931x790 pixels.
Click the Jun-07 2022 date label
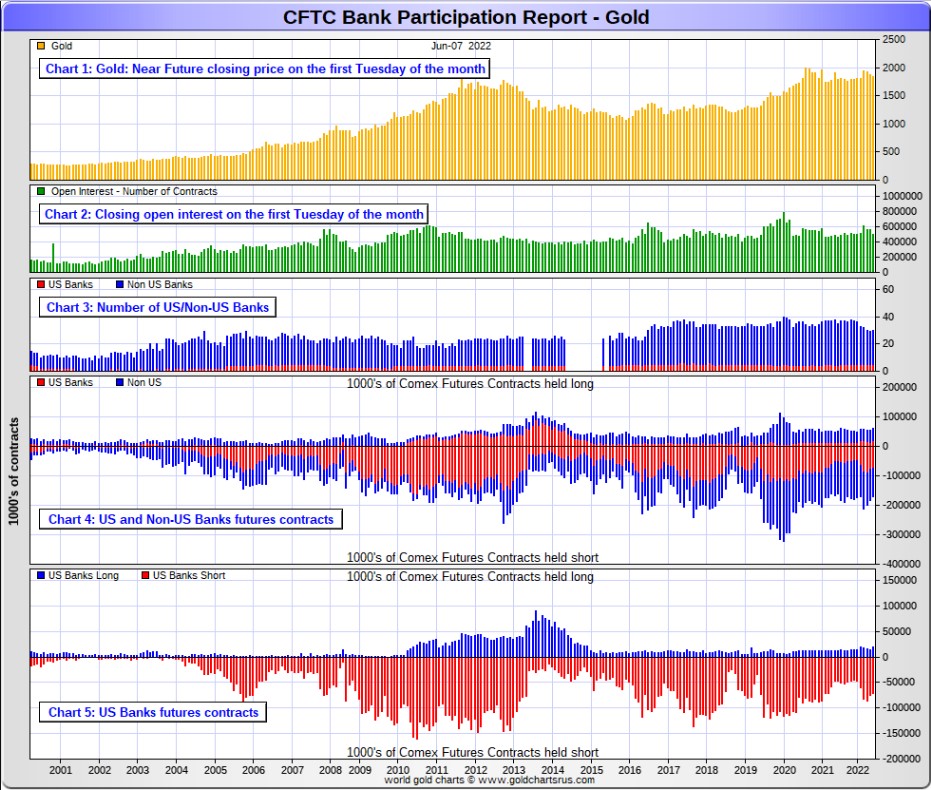[x=461, y=46]
